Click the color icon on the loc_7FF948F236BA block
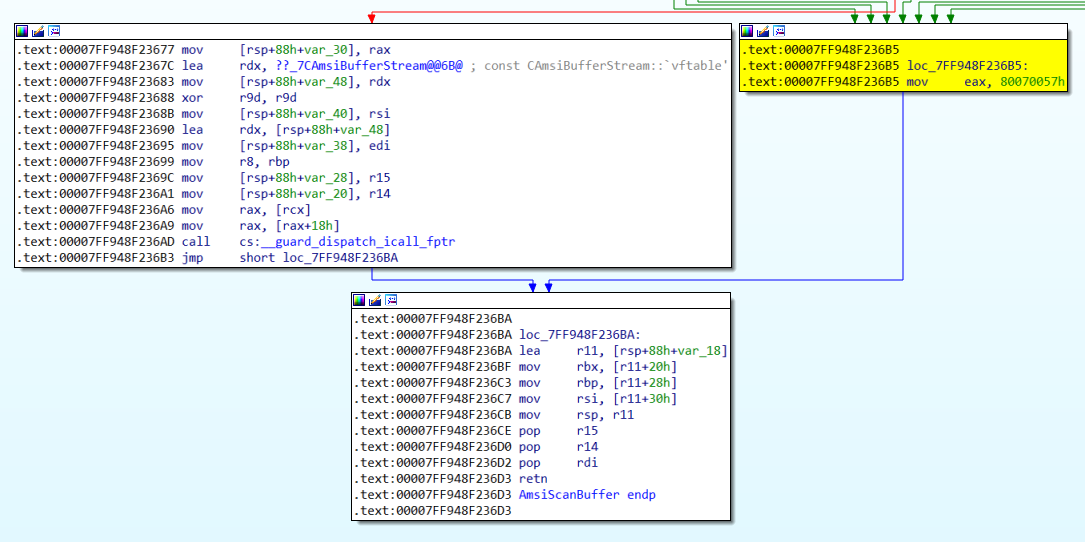 pyautogui.click(x=359, y=300)
